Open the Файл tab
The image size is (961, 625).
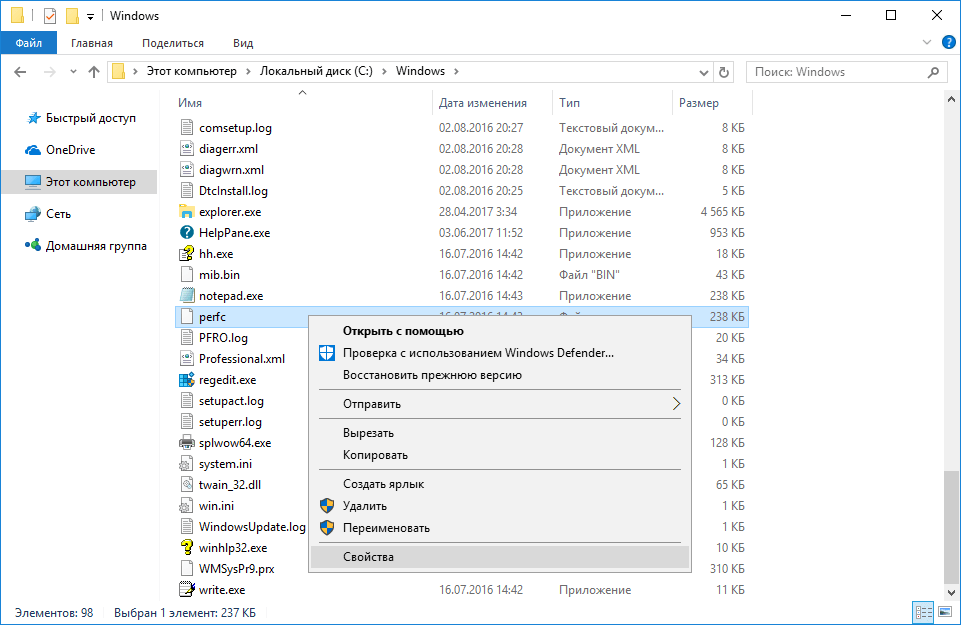click(29, 43)
